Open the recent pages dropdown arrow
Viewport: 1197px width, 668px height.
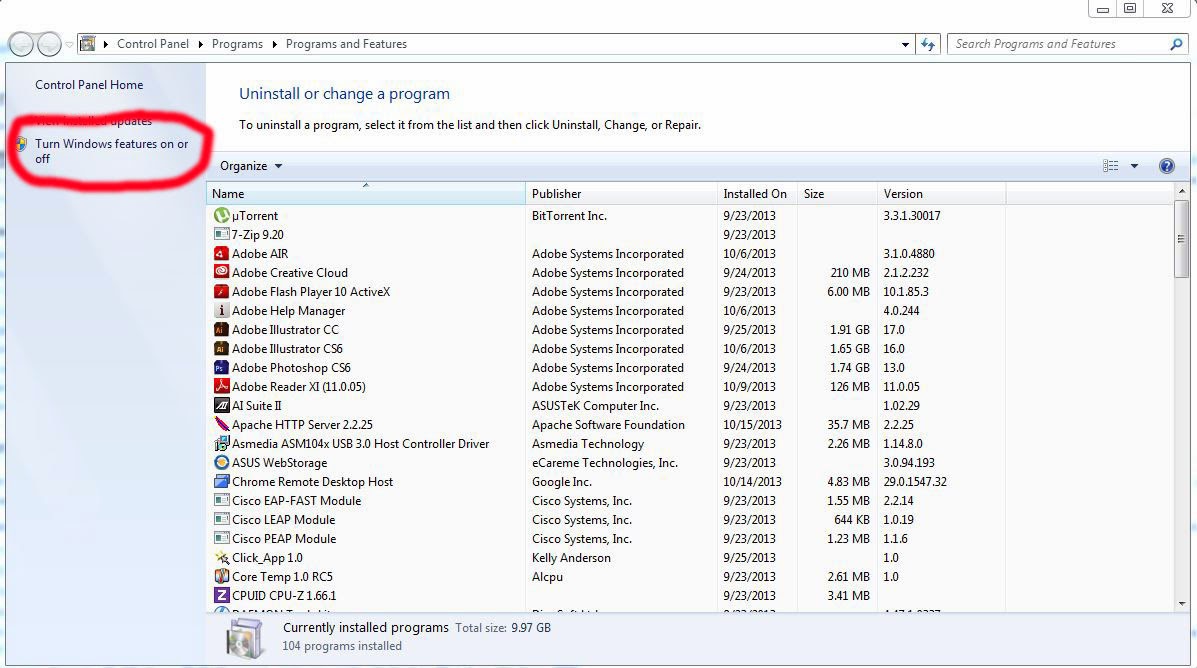pyautogui.click(x=69, y=44)
